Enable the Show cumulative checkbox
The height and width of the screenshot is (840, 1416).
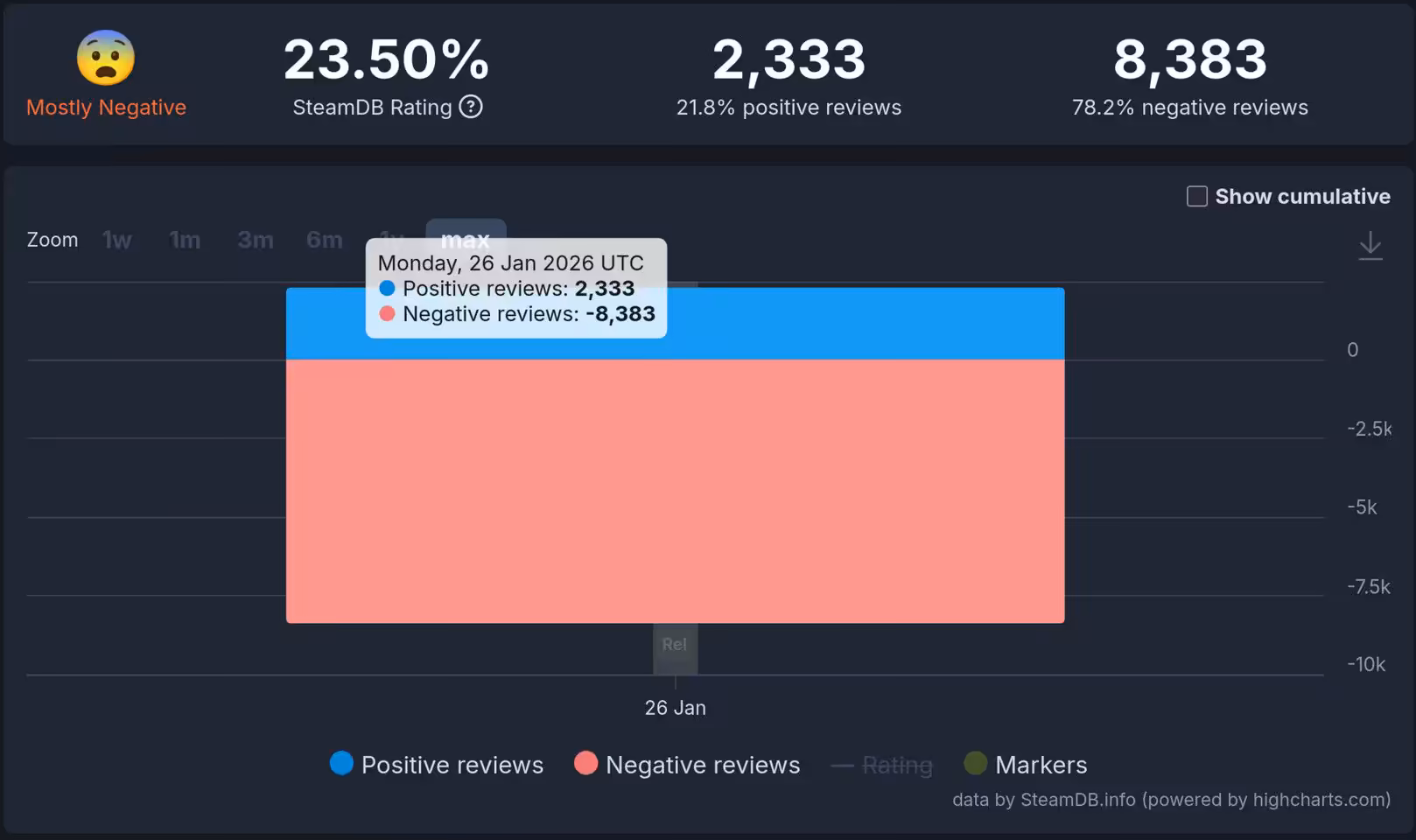pos(1195,196)
